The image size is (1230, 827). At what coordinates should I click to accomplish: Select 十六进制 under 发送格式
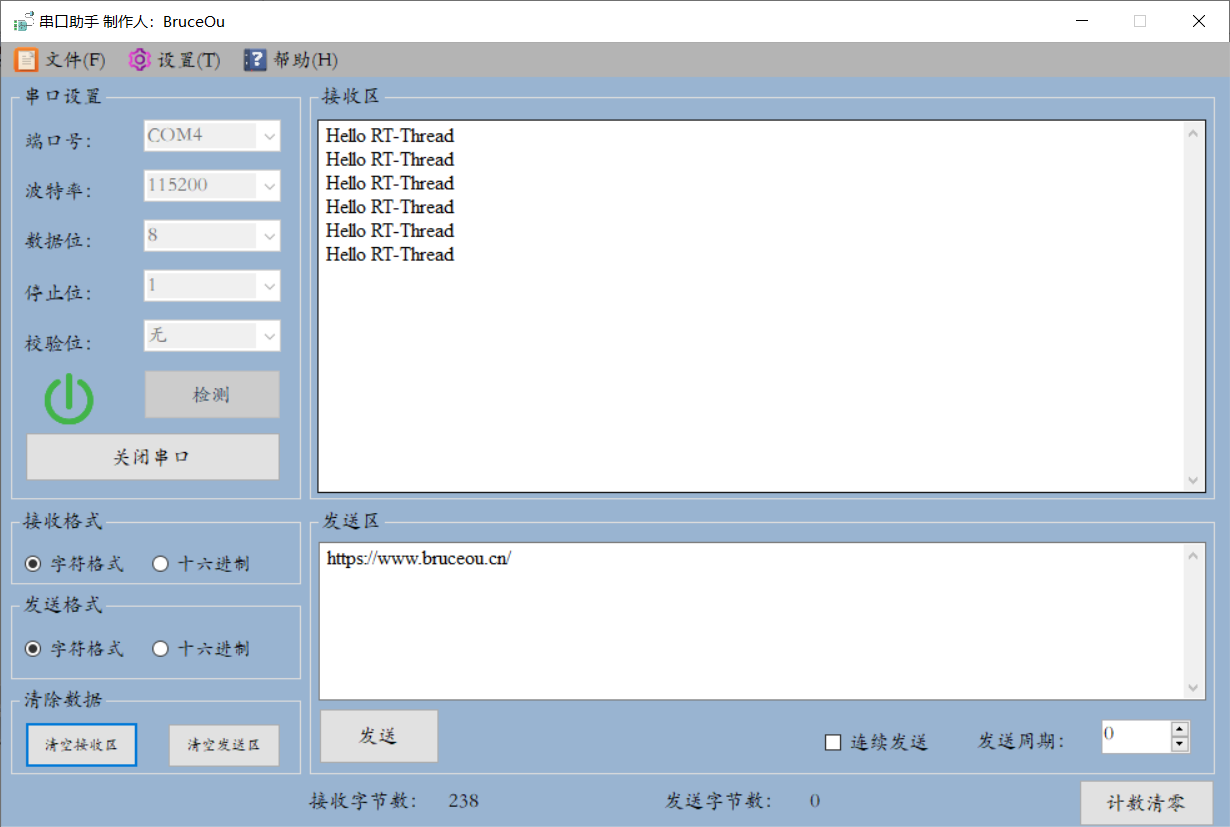201,649
